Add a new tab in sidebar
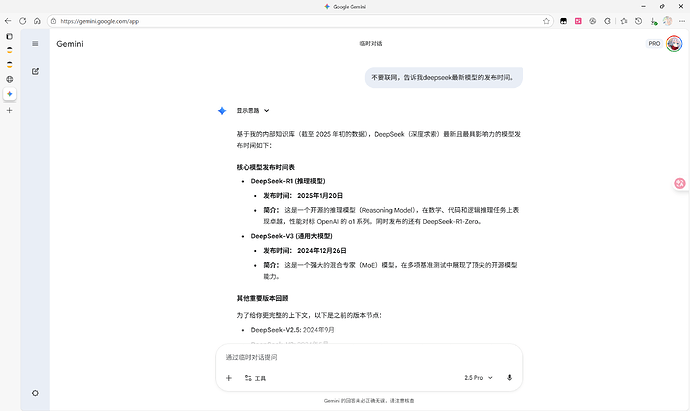Viewport: 690px width, 411px height. pos(10,110)
